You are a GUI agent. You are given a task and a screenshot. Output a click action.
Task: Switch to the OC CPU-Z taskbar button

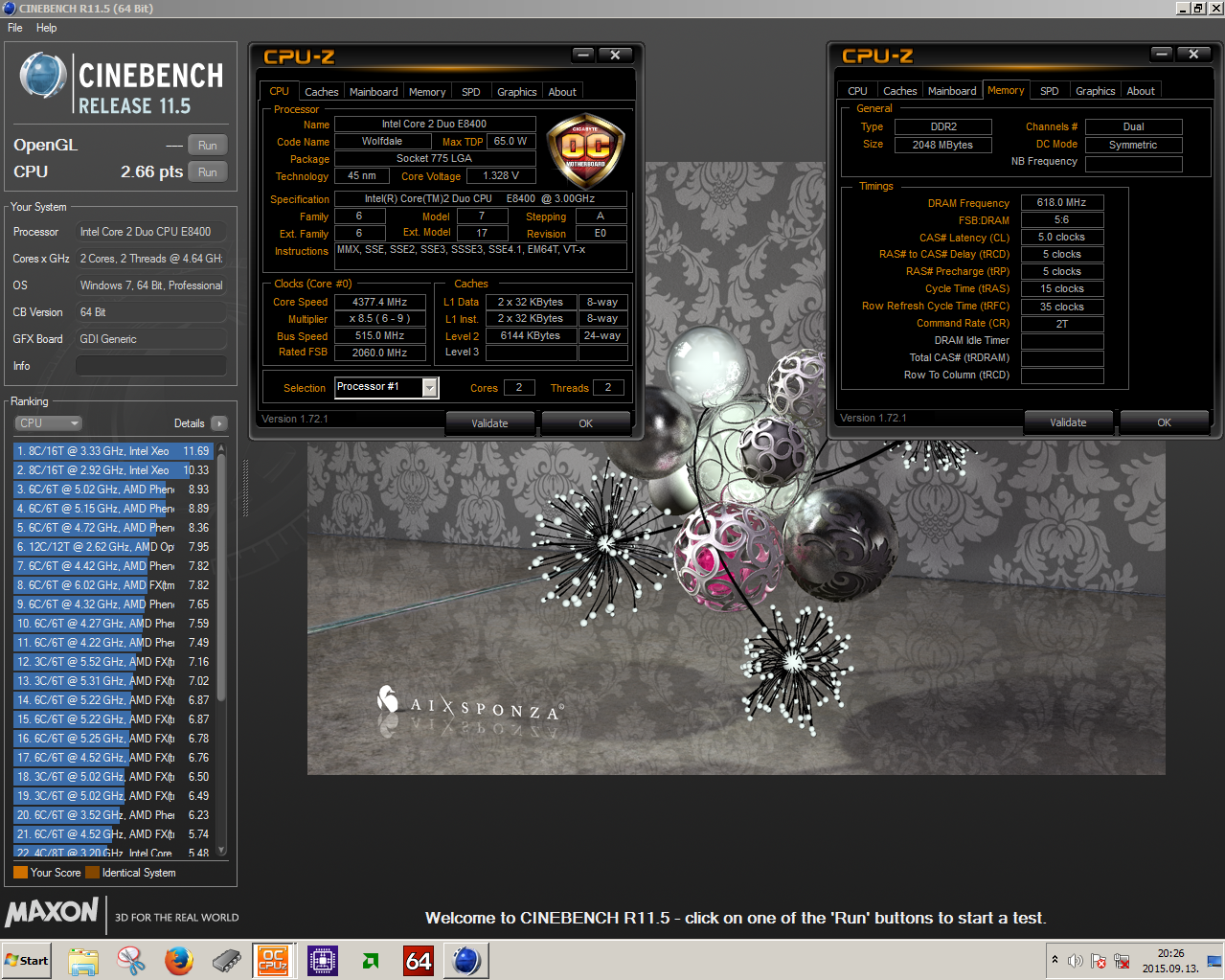pyautogui.click(x=274, y=960)
